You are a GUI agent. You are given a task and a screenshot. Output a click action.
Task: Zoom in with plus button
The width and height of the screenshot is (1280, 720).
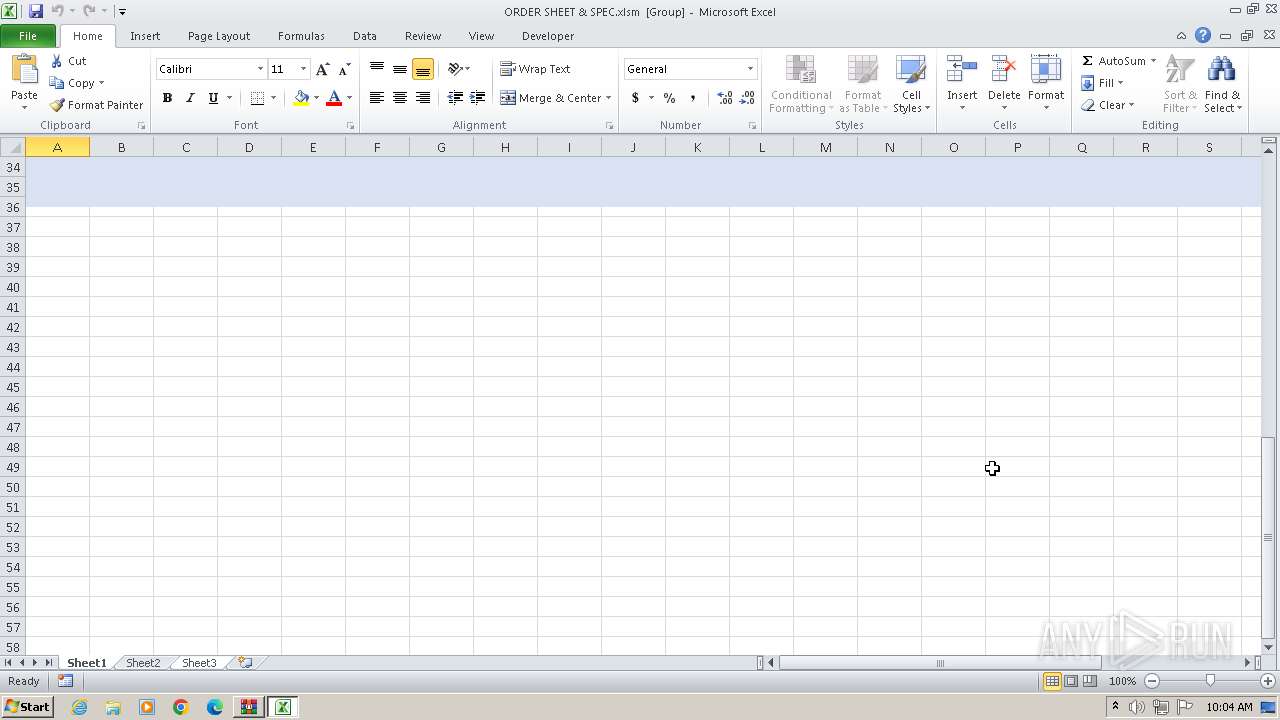point(1267,681)
